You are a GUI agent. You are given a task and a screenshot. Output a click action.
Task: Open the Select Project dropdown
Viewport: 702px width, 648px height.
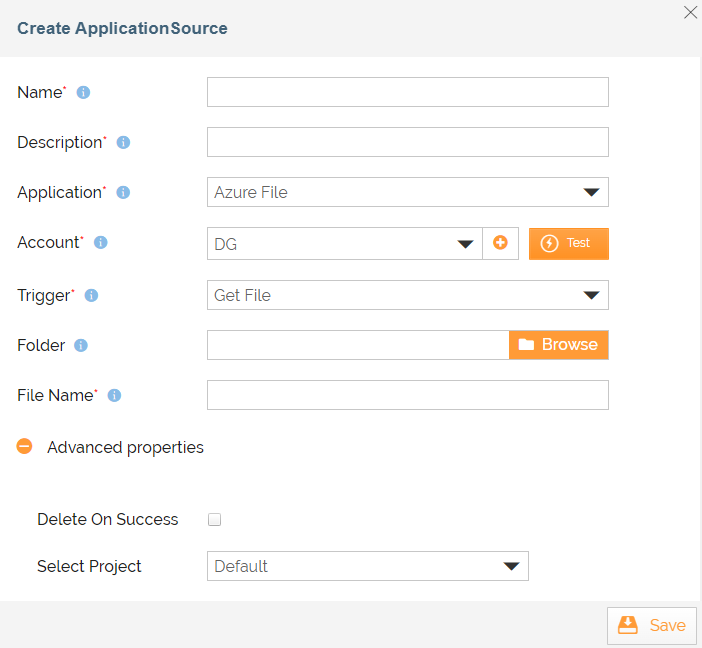pos(368,566)
